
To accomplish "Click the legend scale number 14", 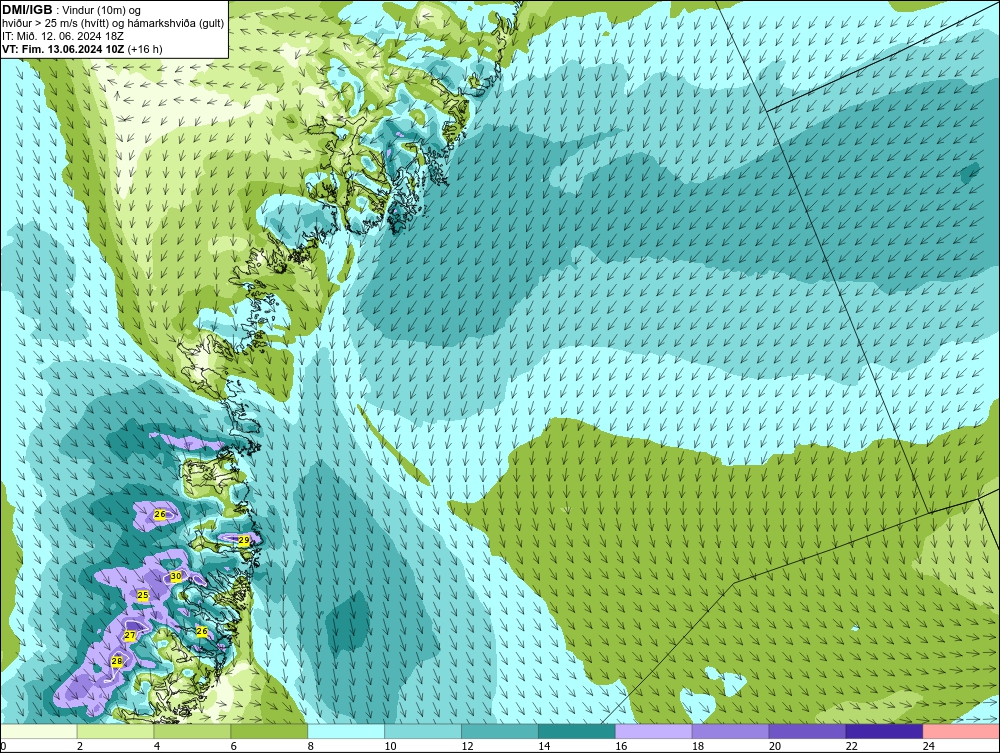I will pos(544,746).
